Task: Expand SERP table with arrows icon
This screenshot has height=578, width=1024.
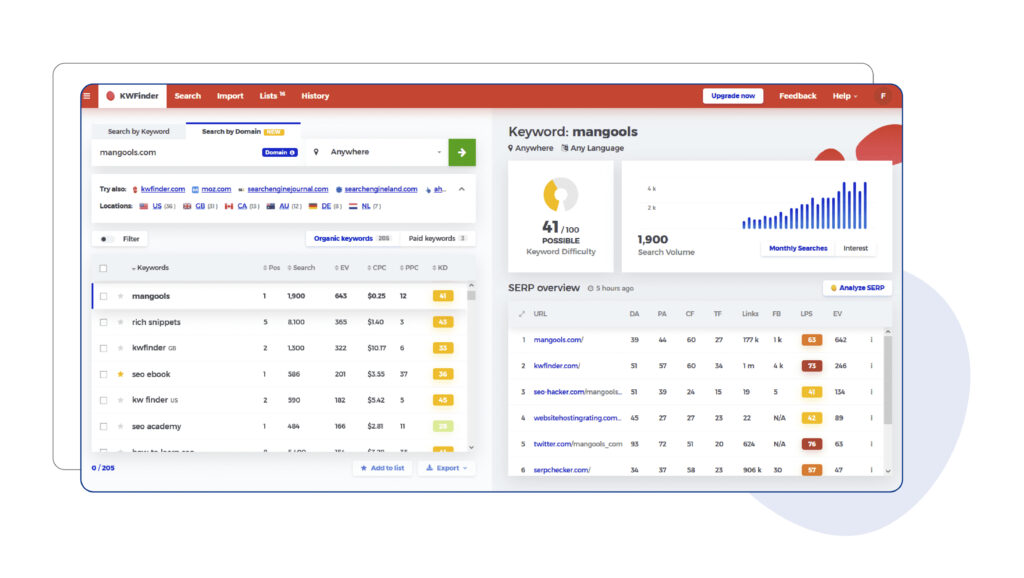Action: (x=521, y=314)
